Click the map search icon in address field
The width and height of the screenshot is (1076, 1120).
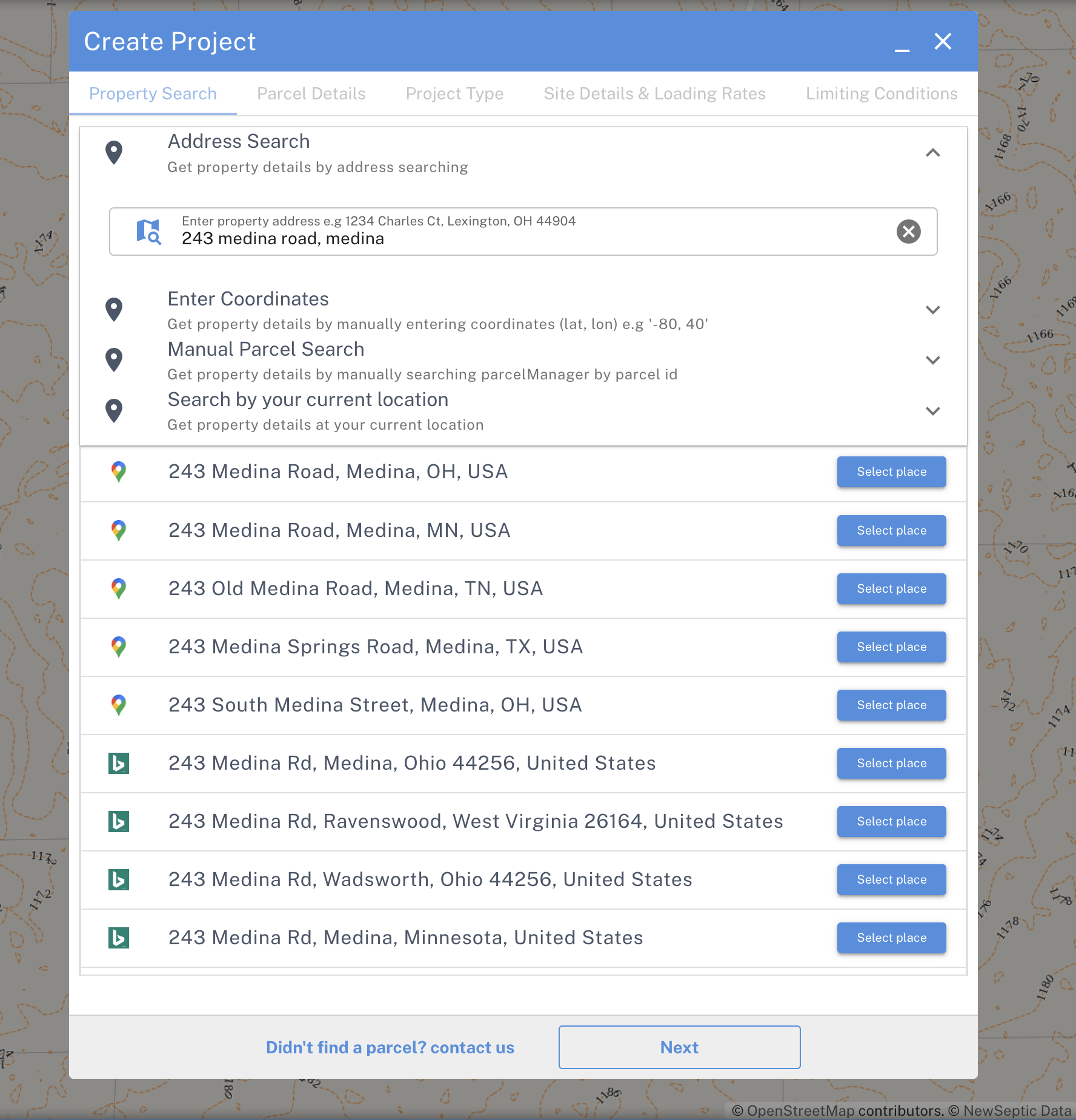pyautogui.click(x=148, y=232)
